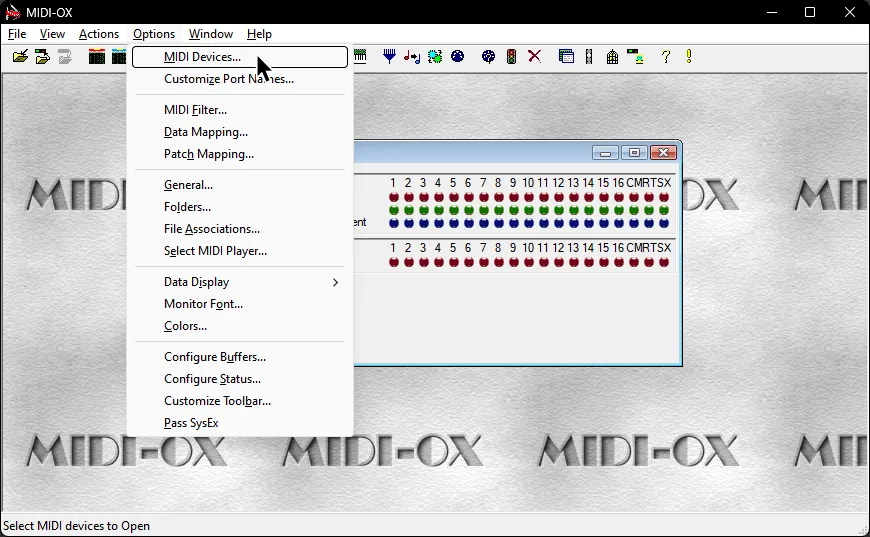Toggle Pass SysEx option
The height and width of the screenshot is (537, 870).
pyautogui.click(x=240, y=423)
